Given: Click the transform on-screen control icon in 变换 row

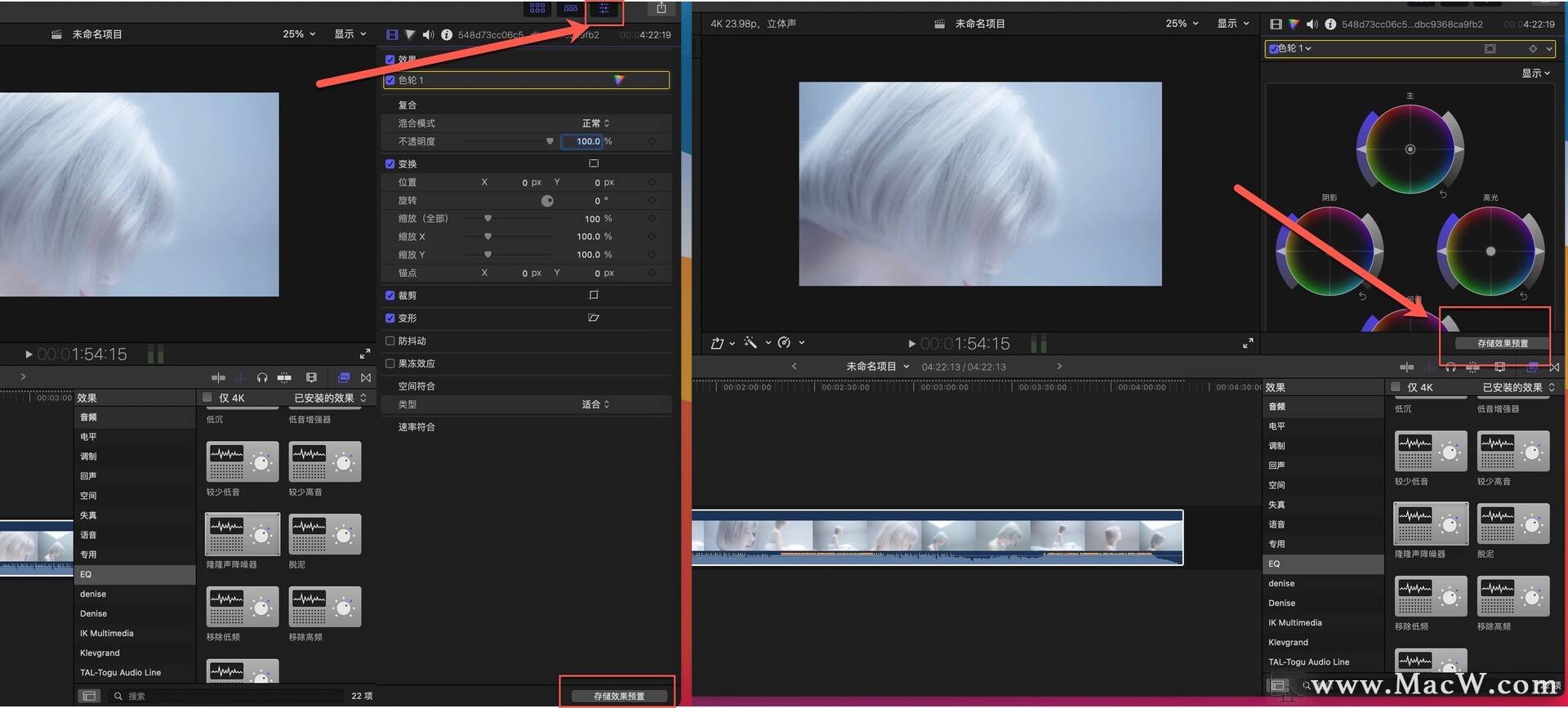Looking at the screenshot, I should click(x=594, y=163).
